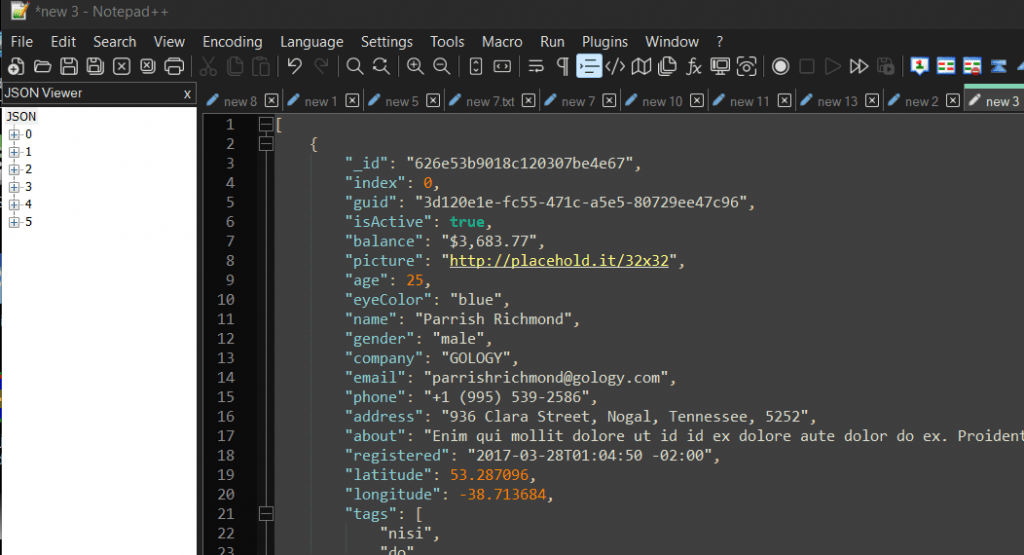
Task: Click the first plugin toolbar icon
Action: [x=920, y=67]
